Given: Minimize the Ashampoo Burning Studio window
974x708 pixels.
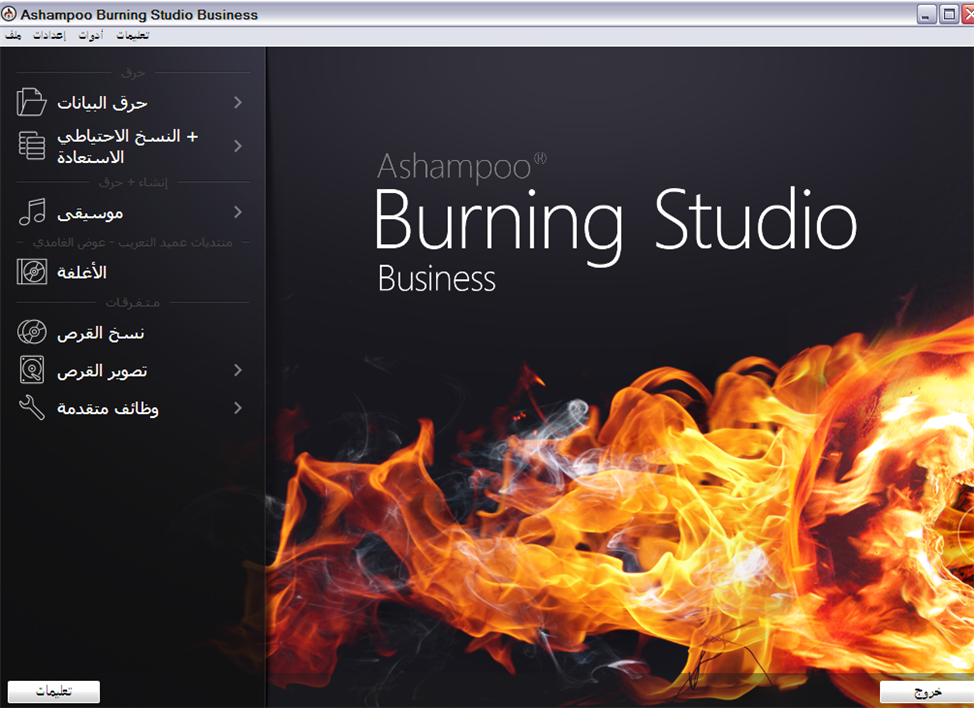Looking at the screenshot, I should tap(927, 14).
